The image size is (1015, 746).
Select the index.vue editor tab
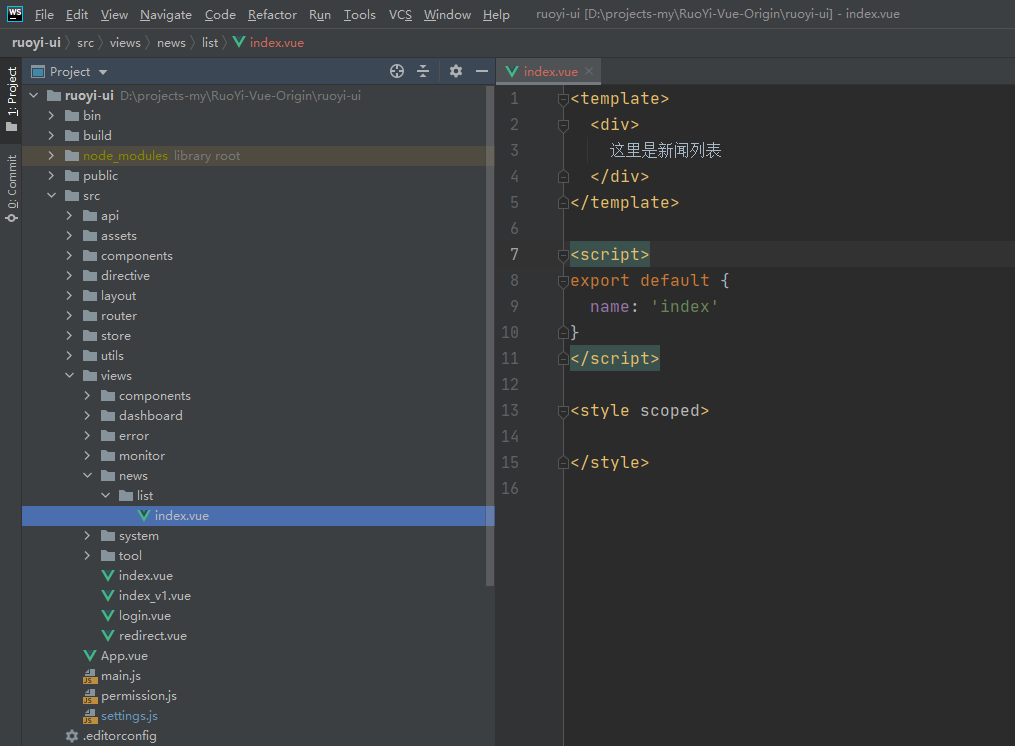[x=548, y=71]
